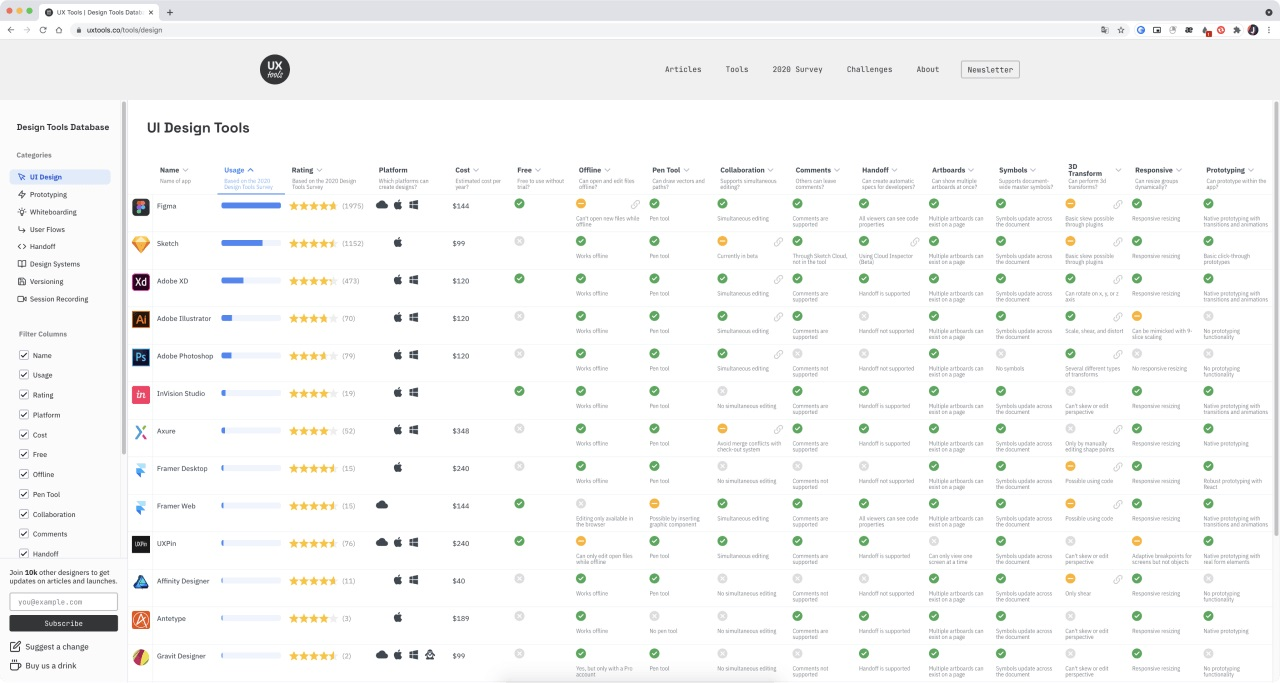The image size is (1280, 683).
Task: Uncheck the Usage column filter
Action: coord(24,375)
